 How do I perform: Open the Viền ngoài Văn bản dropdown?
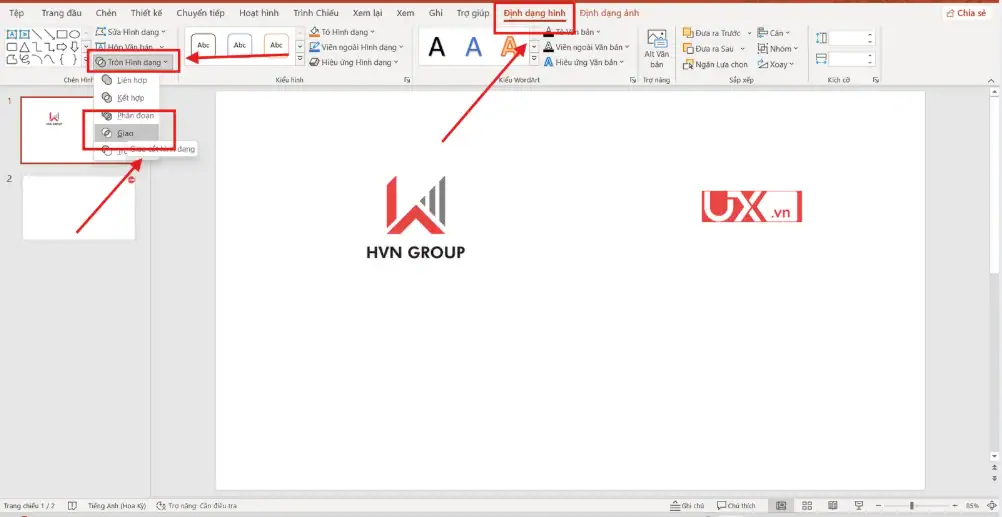click(x=587, y=47)
